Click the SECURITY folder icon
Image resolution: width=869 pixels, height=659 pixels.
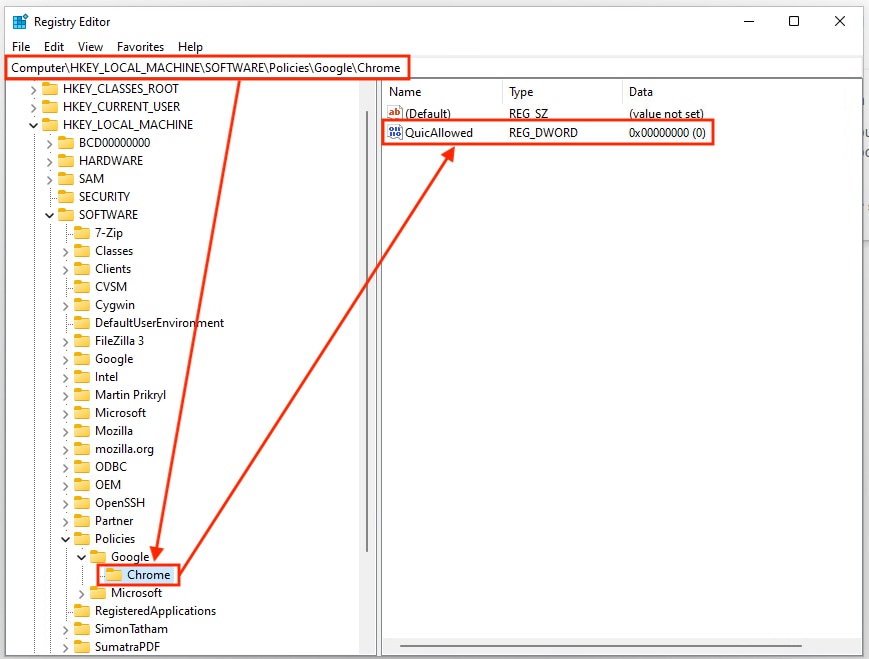66,197
